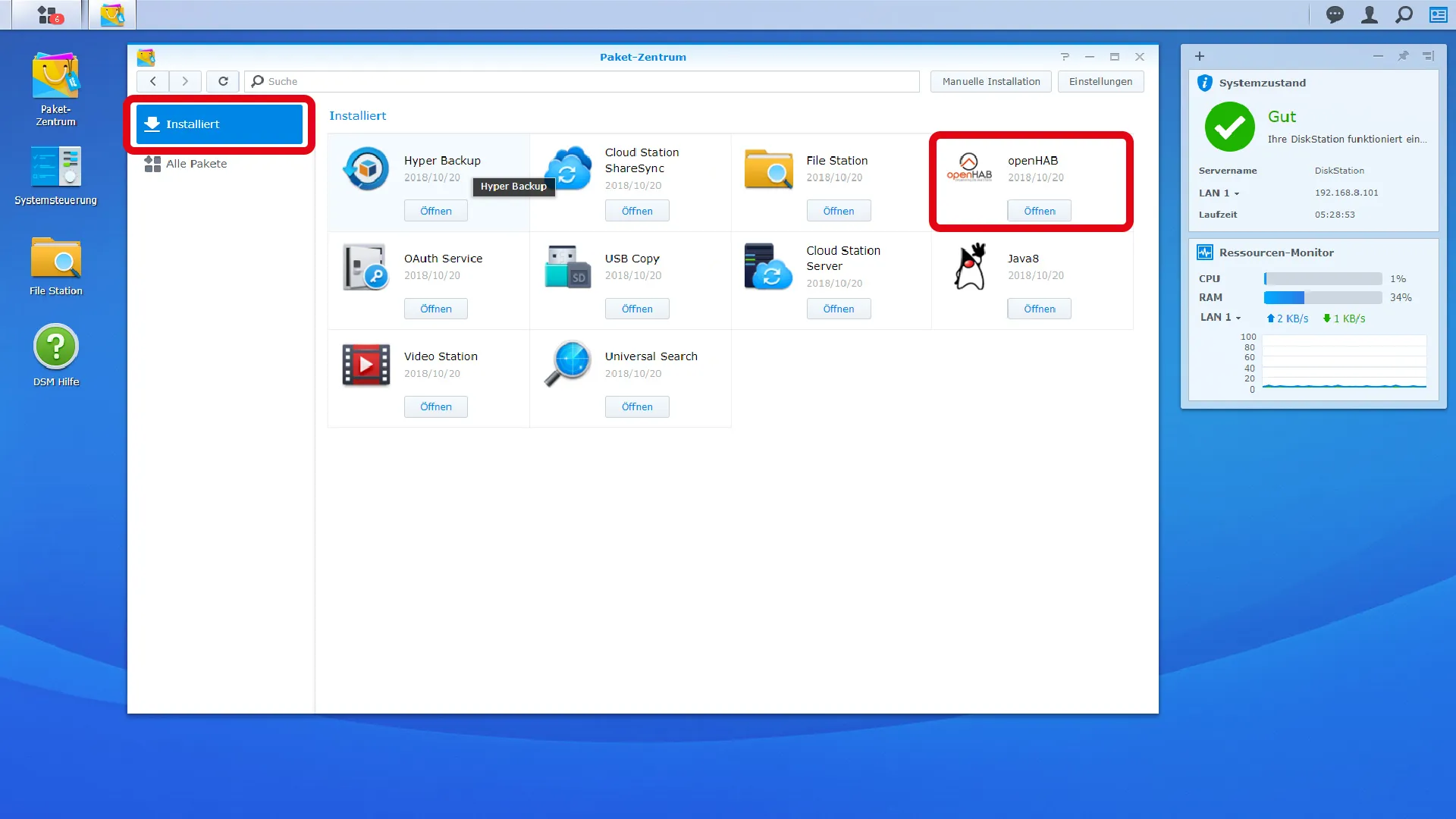1456x819 pixels.
Task: Click the Universal Search package name
Action: click(651, 356)
